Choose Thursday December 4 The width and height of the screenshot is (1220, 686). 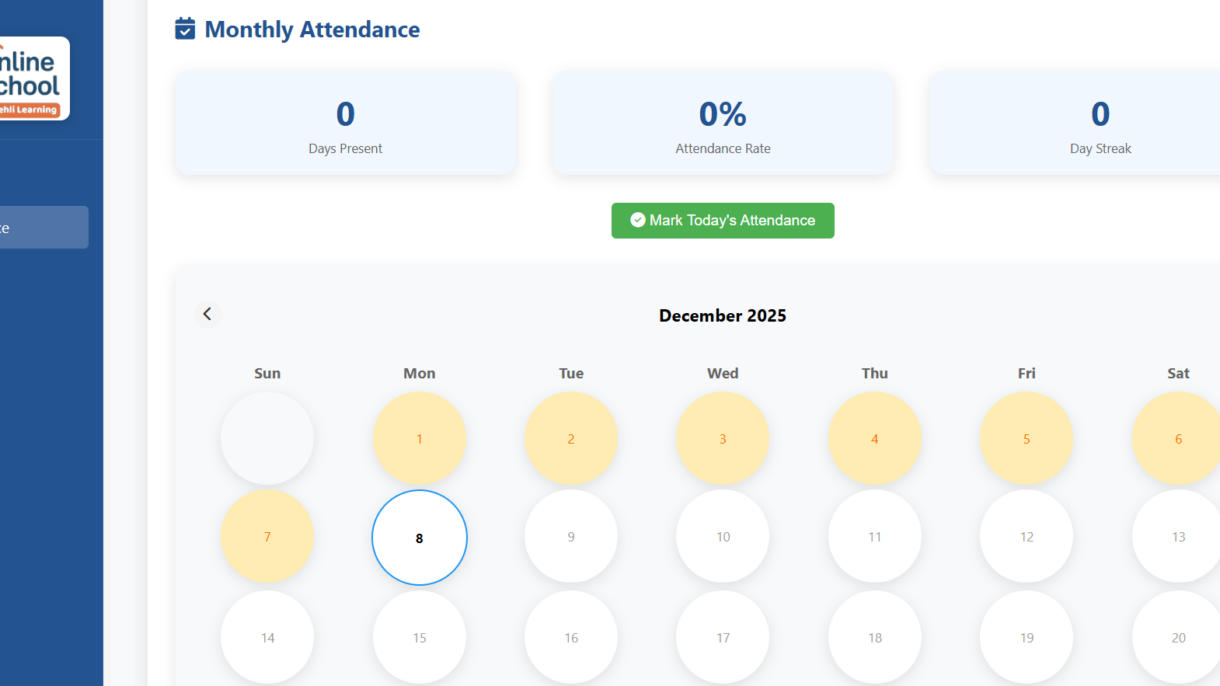point(875,439)
